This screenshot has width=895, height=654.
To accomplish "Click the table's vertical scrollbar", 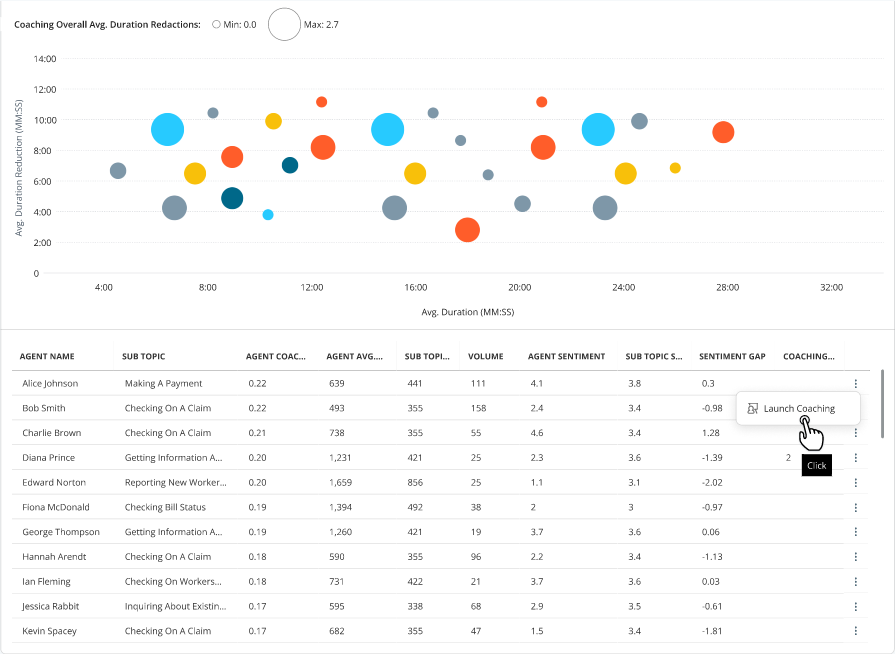I will coord(882,403).
